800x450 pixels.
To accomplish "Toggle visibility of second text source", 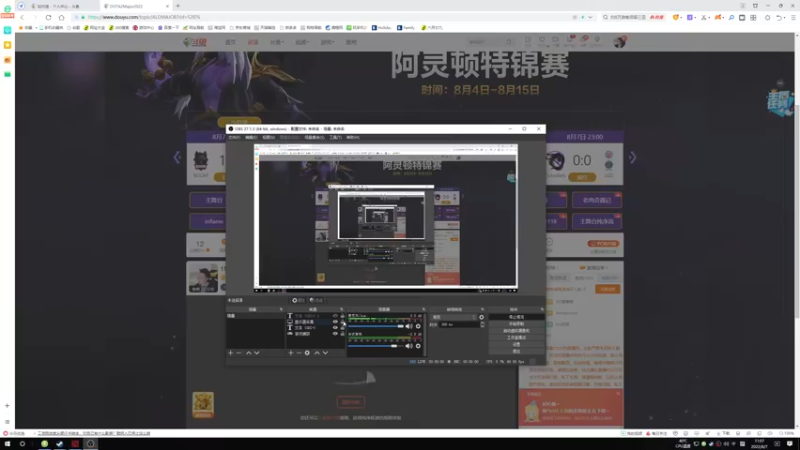I will [x=335, y=328].
